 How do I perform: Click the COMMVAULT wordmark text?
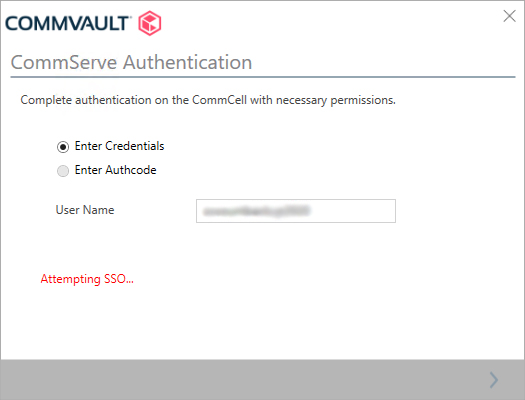67,23
